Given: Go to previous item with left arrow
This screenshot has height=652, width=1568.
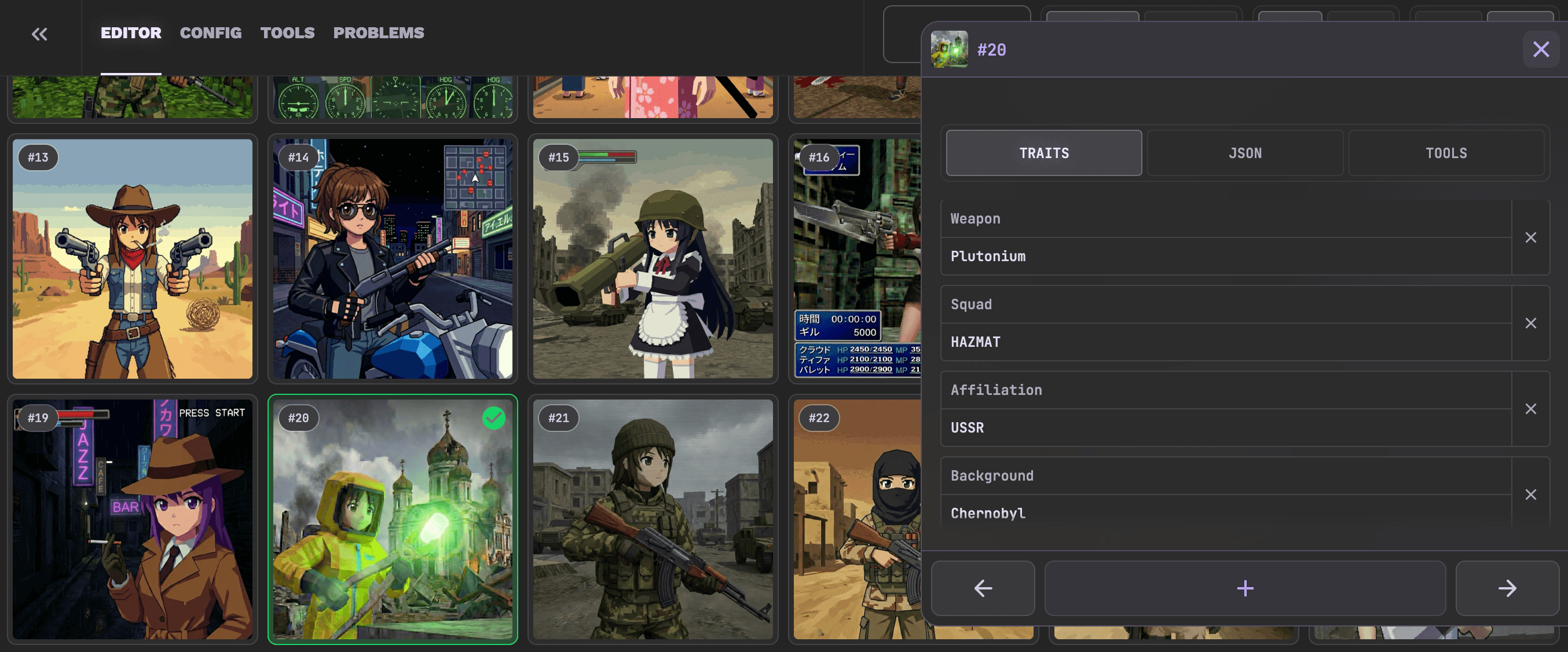Looking at the screenshot, I should point(983,588).
